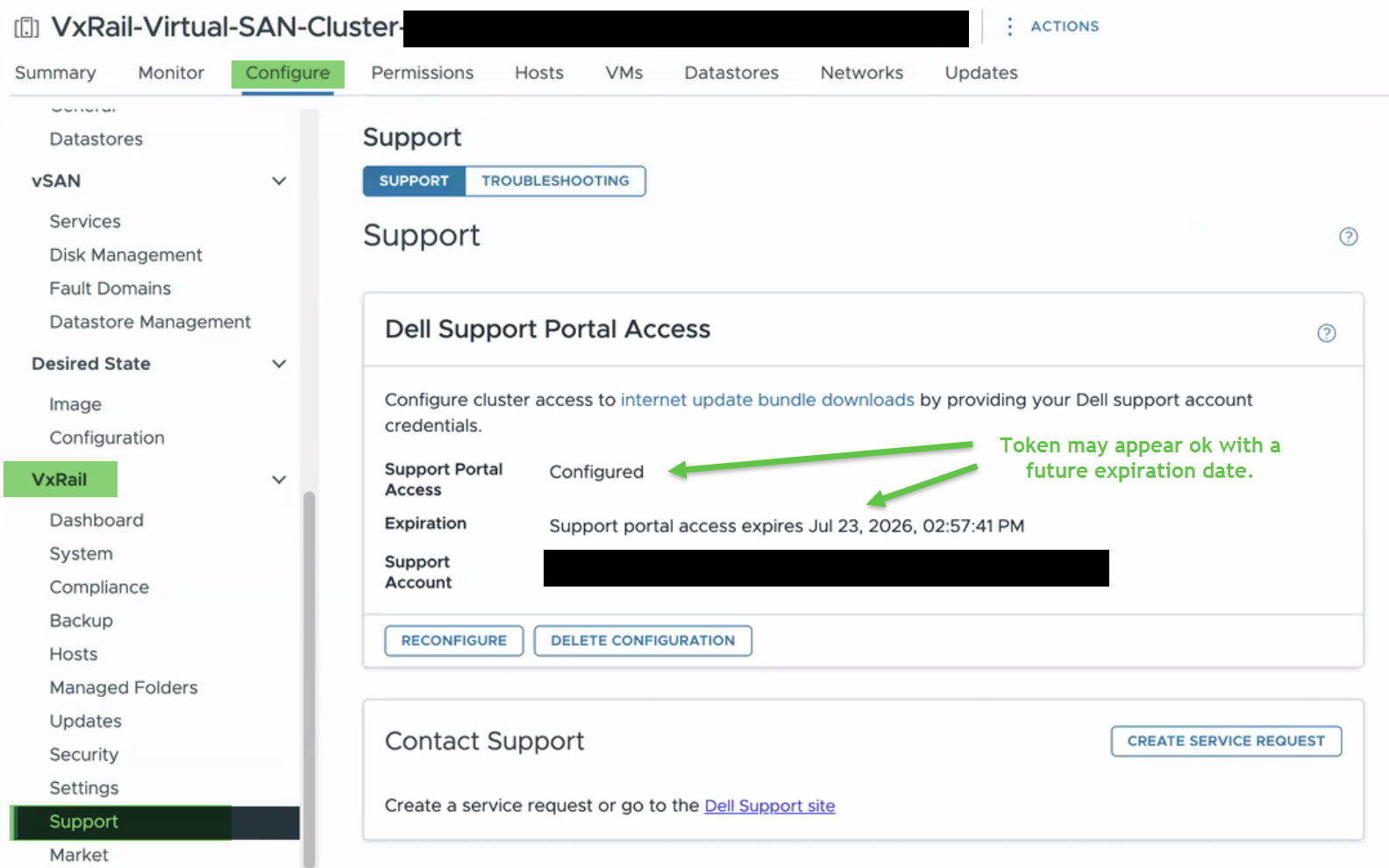Image resolution: width=1389 pixels, height=868 pixels.
Task: Click the RECONFIGURE button
Action: [453, 640]
